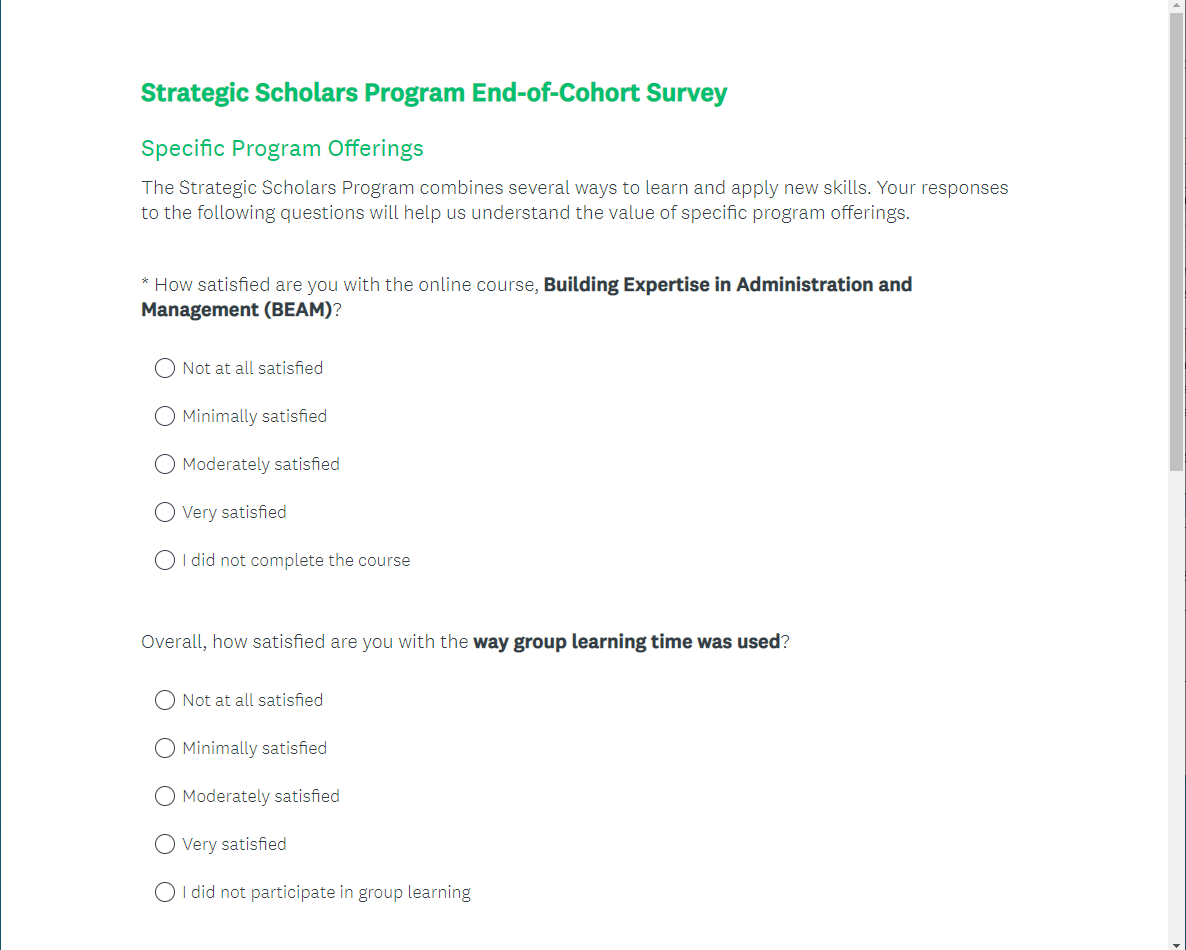Select "I did not complete the course"
The image size is (1186, 950).
165,560
